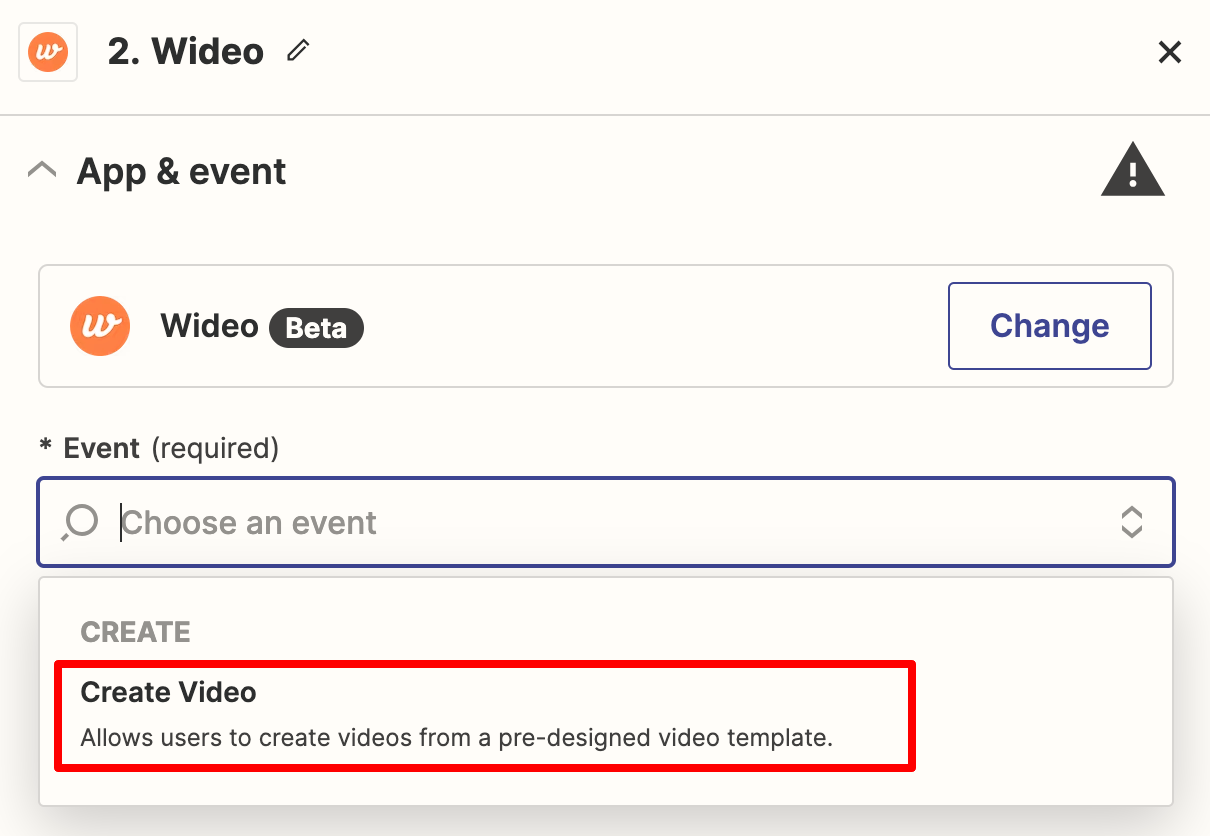
Task: Click into the Choose an event field
Action: [x=600, y=522]
